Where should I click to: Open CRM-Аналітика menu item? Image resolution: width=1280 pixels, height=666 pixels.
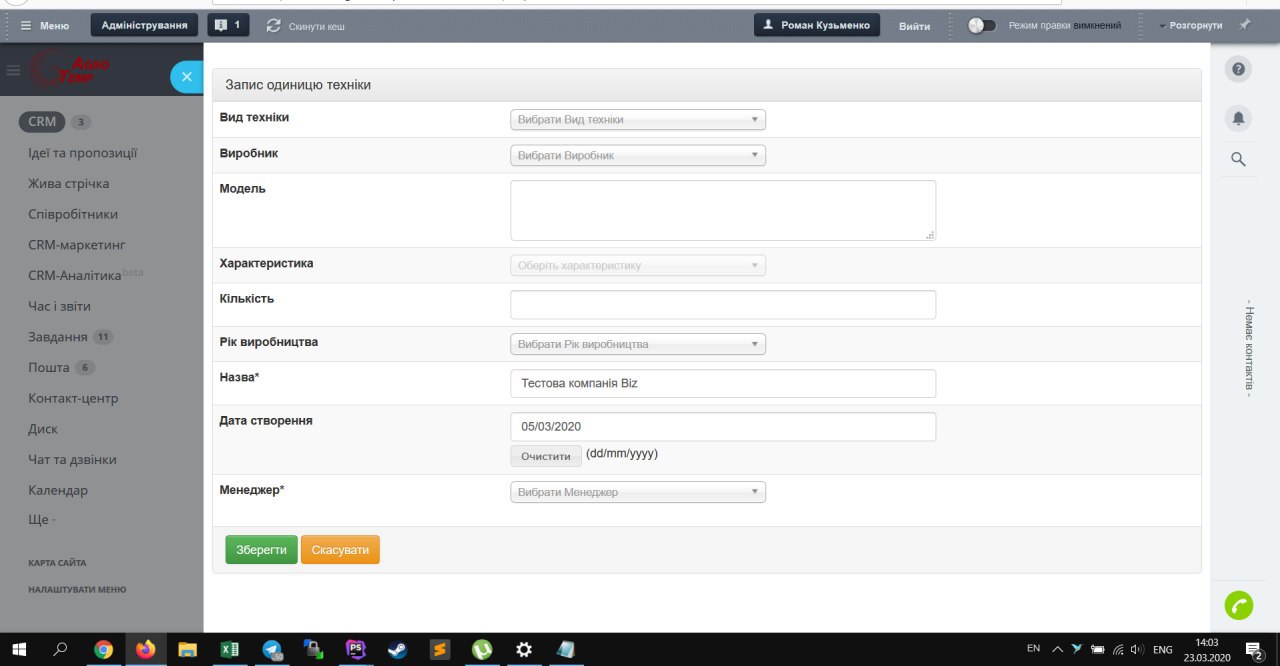coord(75,275)
